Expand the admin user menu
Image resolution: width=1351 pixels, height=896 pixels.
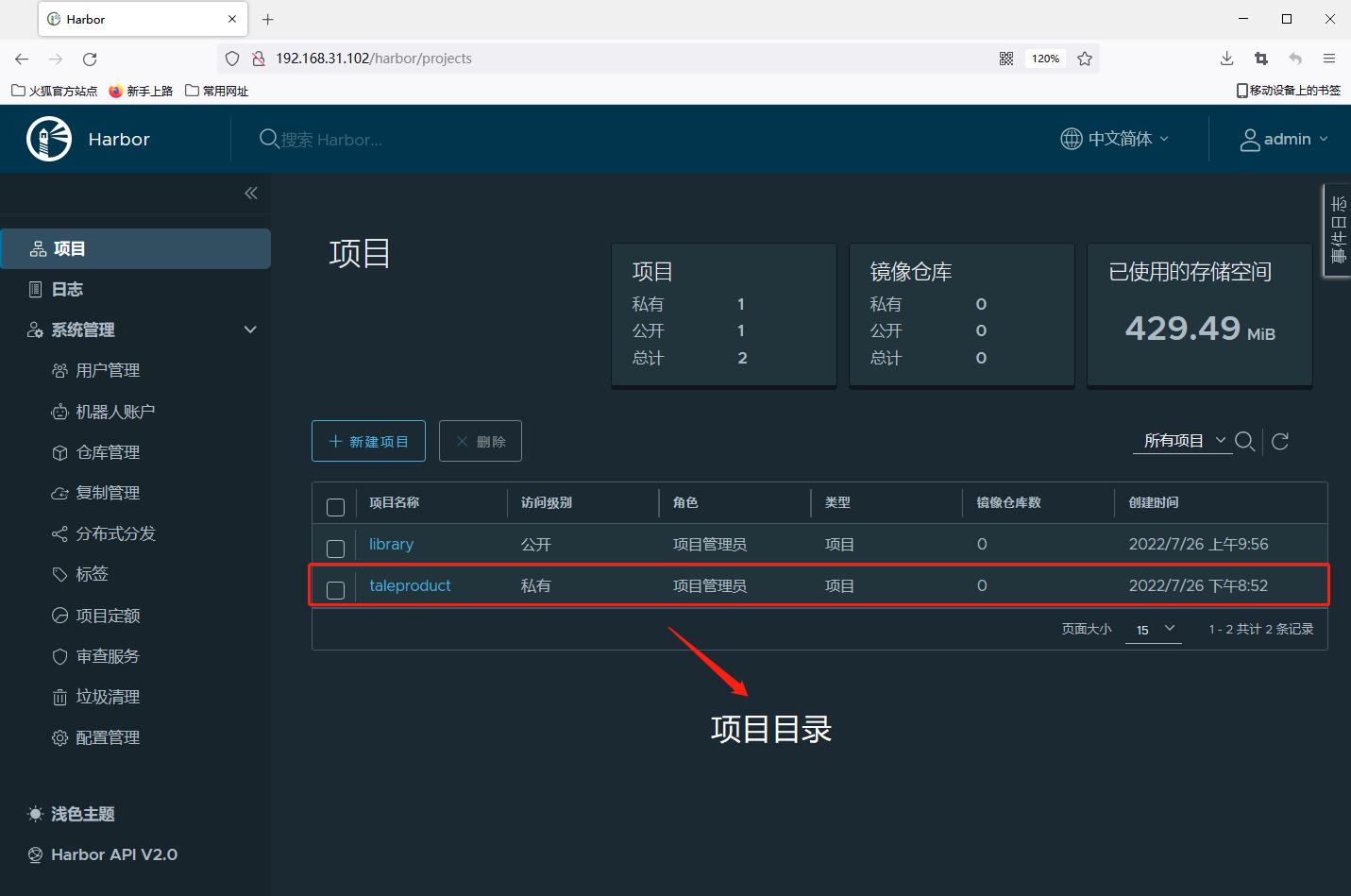coord(1284,139)
